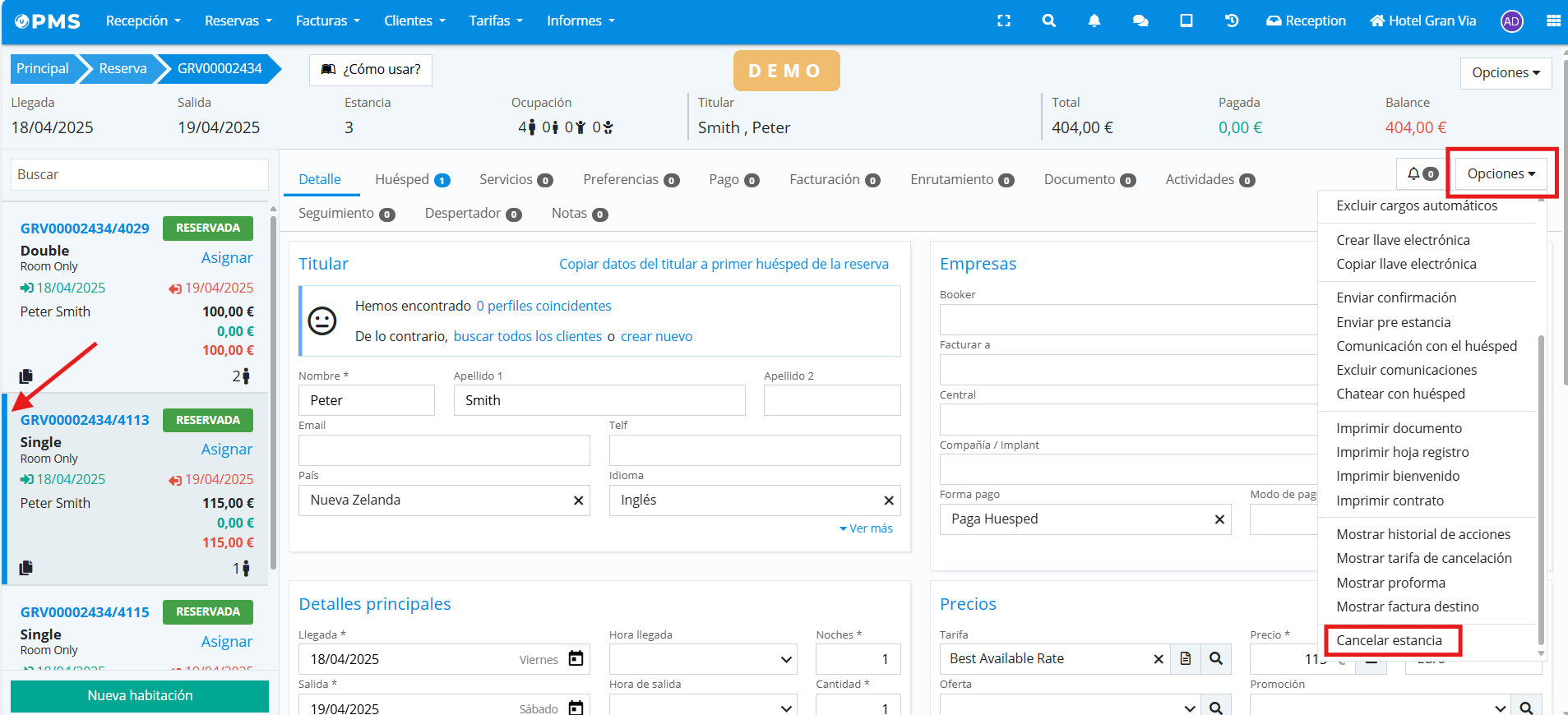This screenshot has height=715, width=1568.
Task: Click the Nueva habitación button
Action: pos(140,695)
